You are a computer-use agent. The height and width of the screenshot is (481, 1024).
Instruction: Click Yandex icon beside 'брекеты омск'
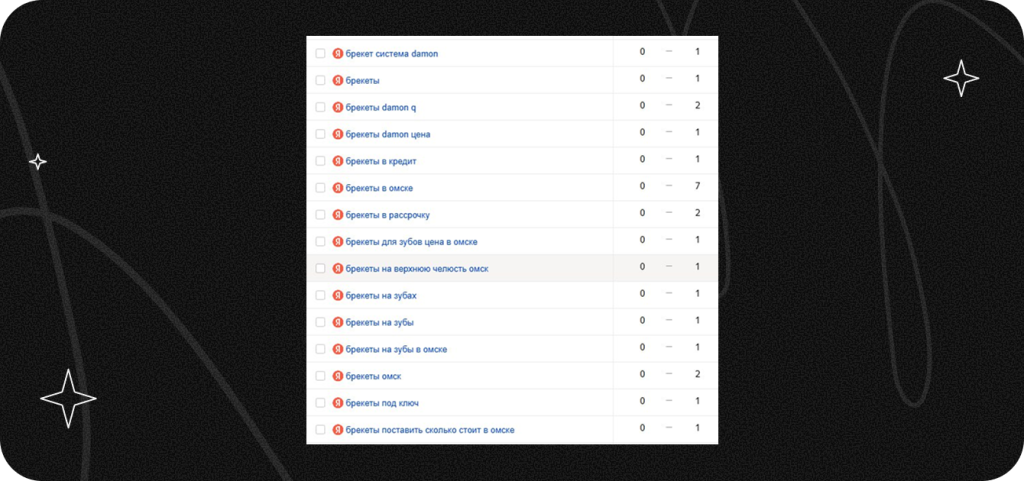click(x=337, y=376)
